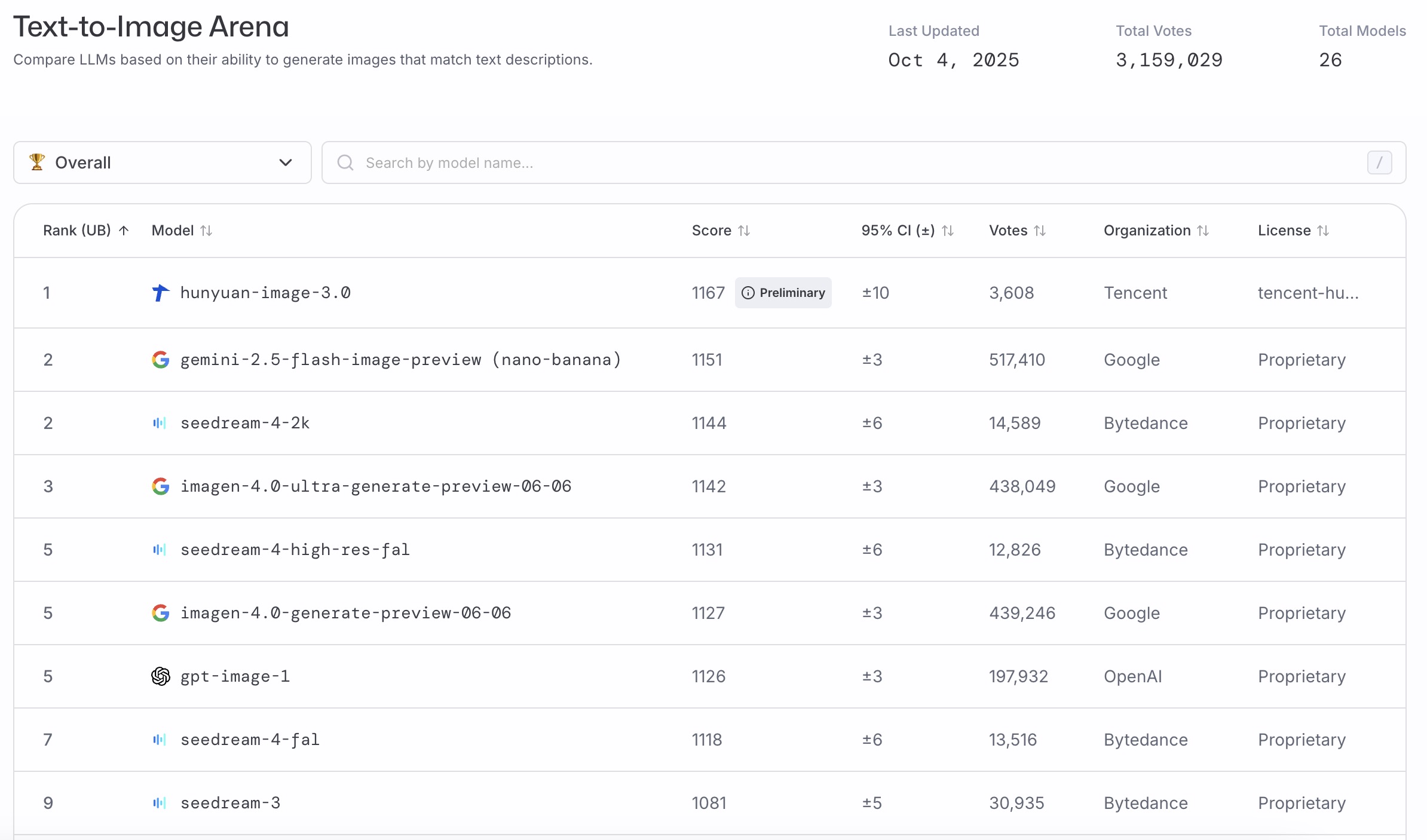Click the Bytedance icon beside seedream-4-2k
Viewport: 1427px width, 840px height.
[160, 423]
